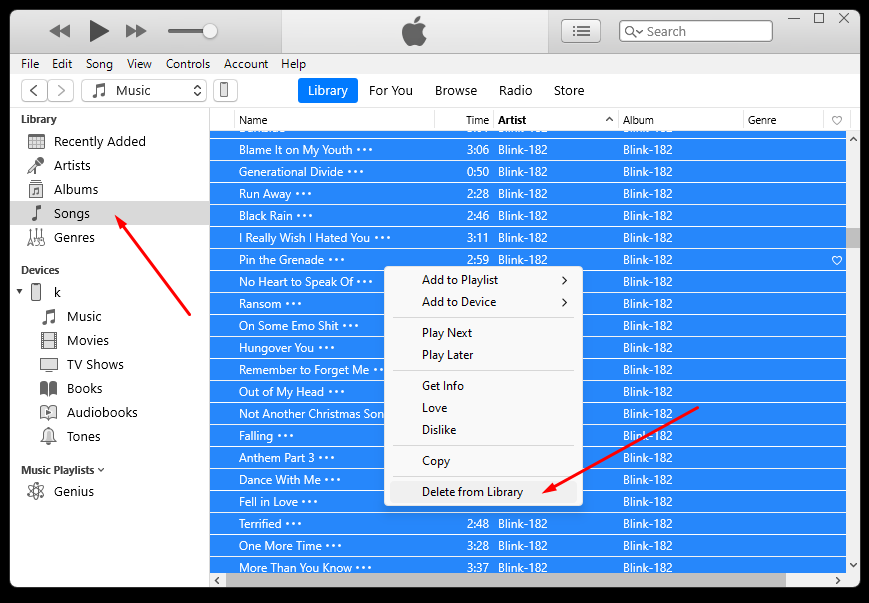This screenshot has width=869, height=603.
Task: Select Albums in the Library sidebar
Action: [x=110, y=190]
